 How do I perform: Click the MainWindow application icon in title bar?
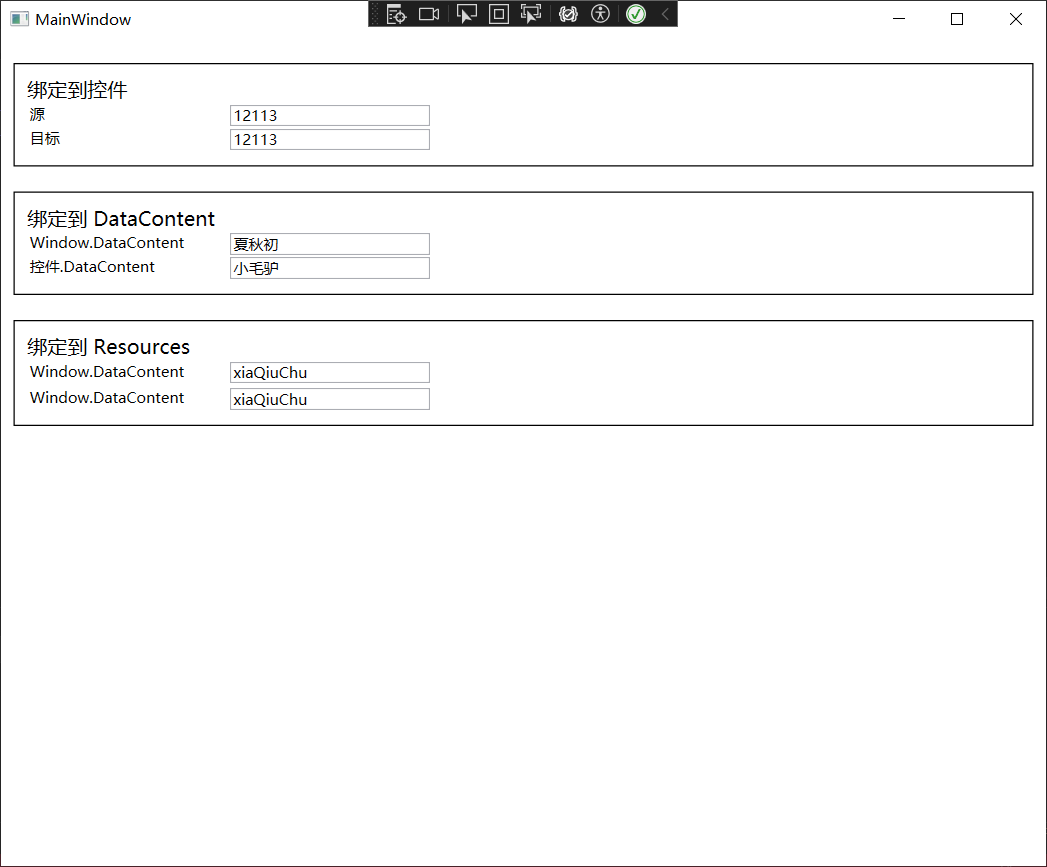tap(19, 19)
